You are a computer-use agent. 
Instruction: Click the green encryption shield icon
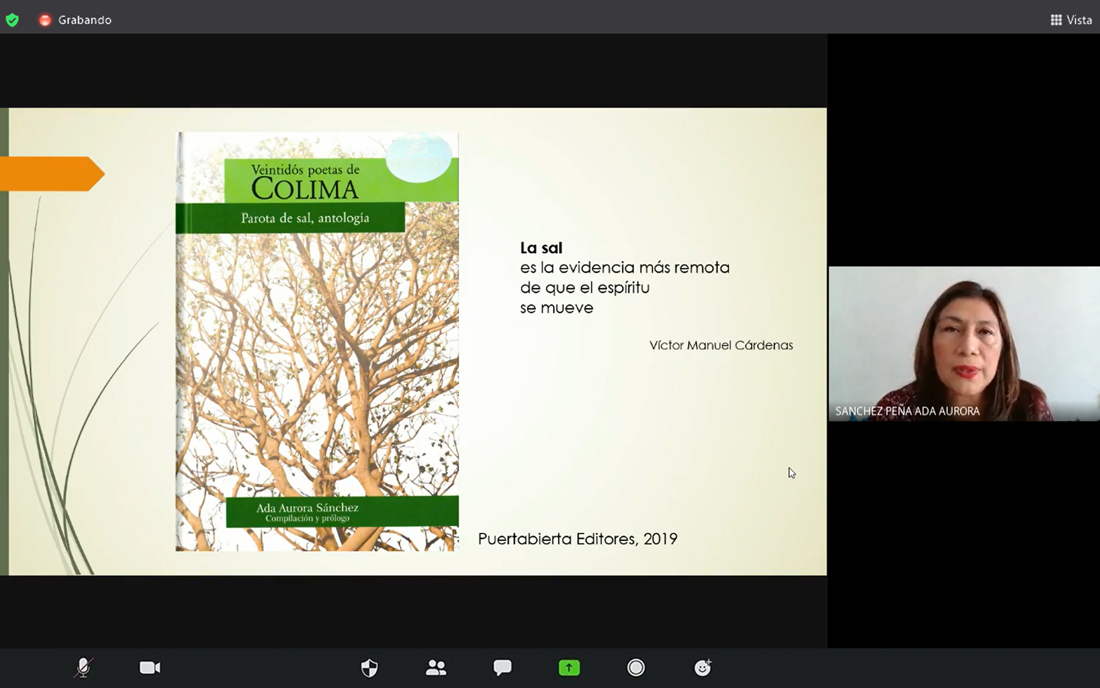pos(13,20)
